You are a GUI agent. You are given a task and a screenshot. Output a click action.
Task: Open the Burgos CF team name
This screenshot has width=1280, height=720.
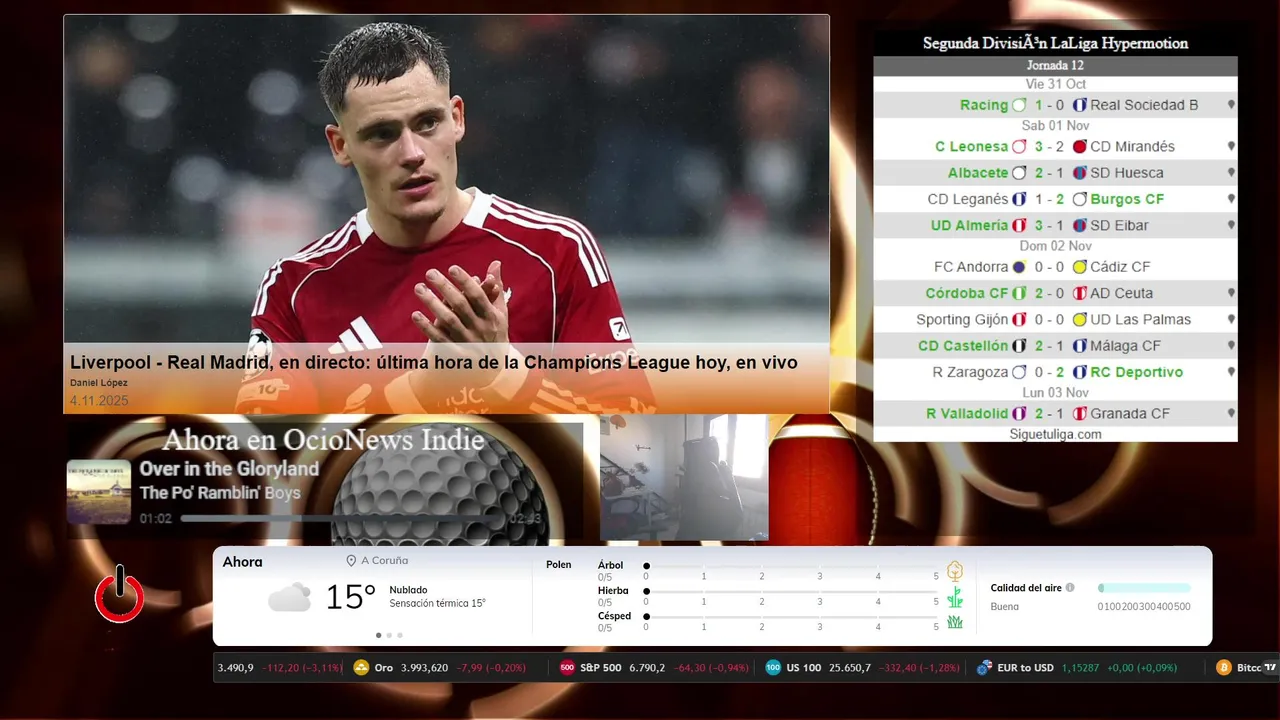coord(1127,199)
